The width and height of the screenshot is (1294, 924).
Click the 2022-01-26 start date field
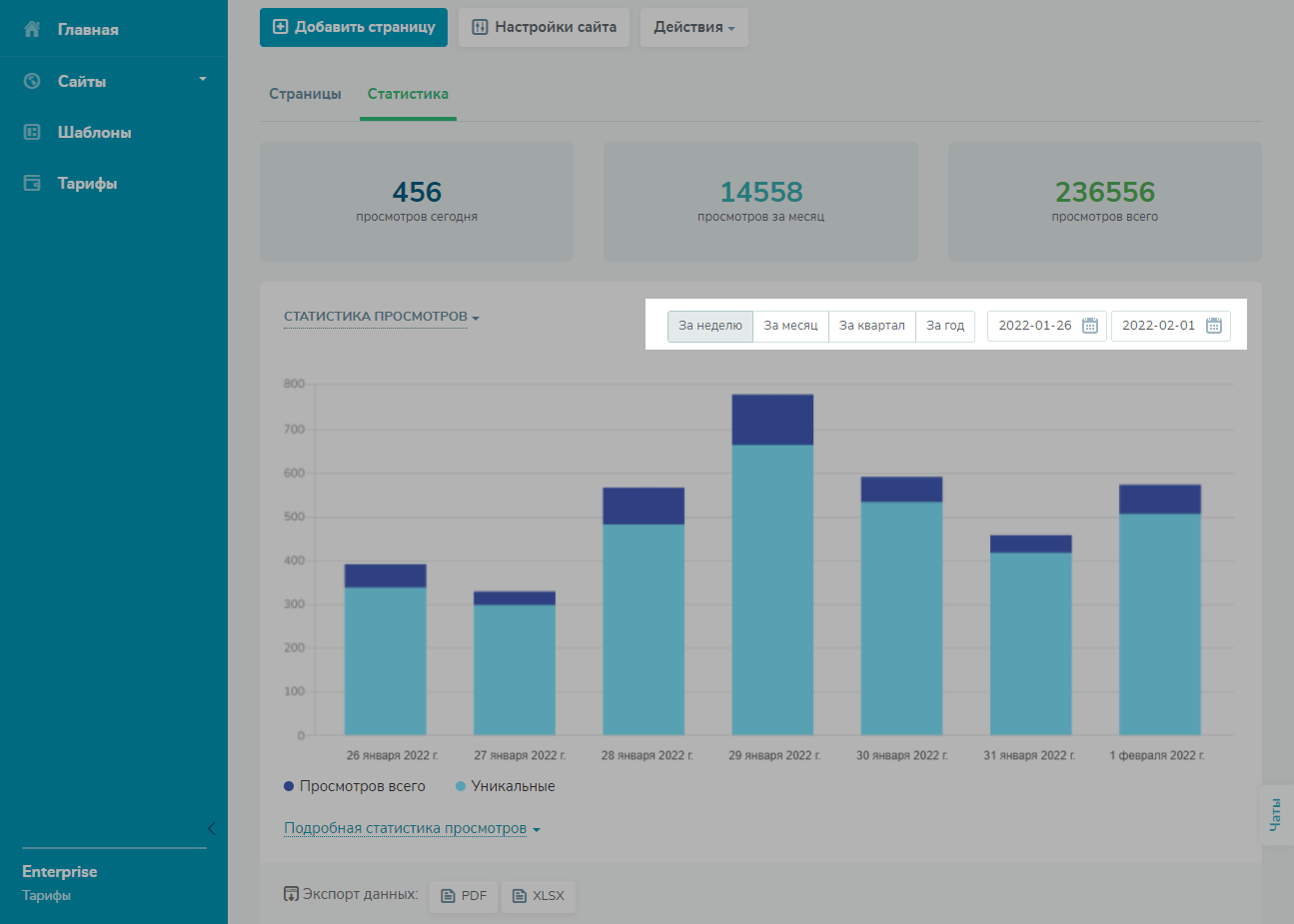(x=1035, y=326)
